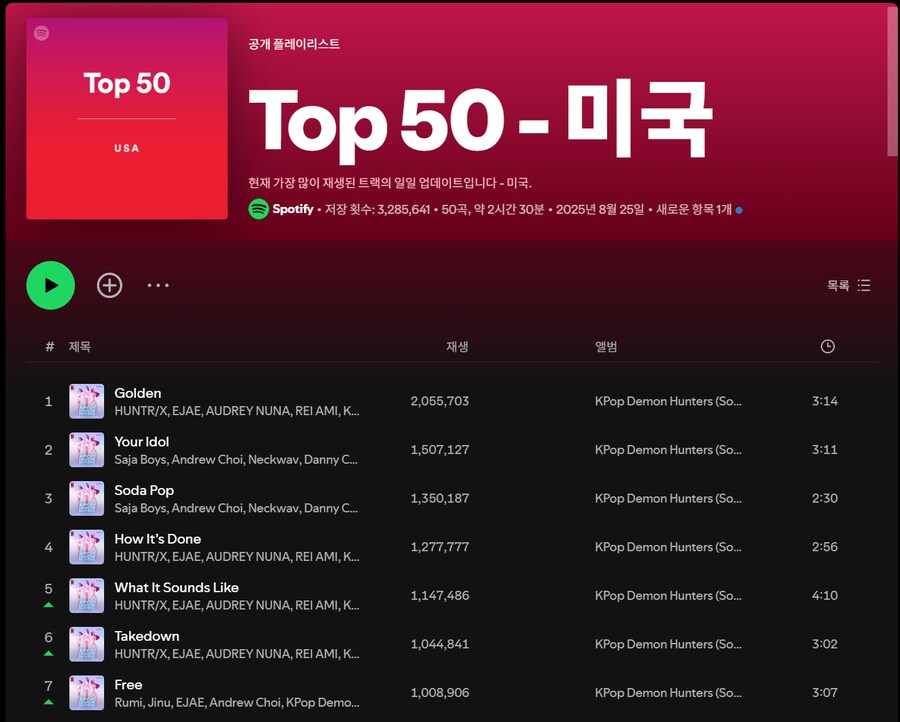Click track number 1 beside Golden

(x=49, y=401)
